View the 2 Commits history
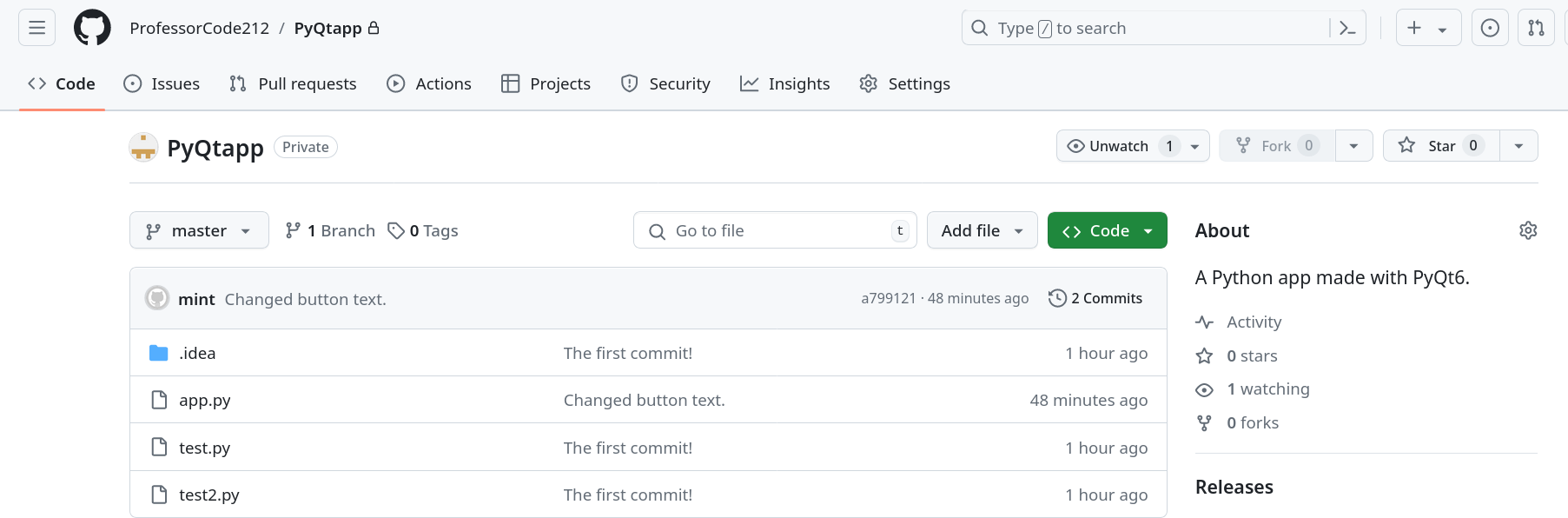This screenshot has width=1568, height=518. tap(1095, 298)
